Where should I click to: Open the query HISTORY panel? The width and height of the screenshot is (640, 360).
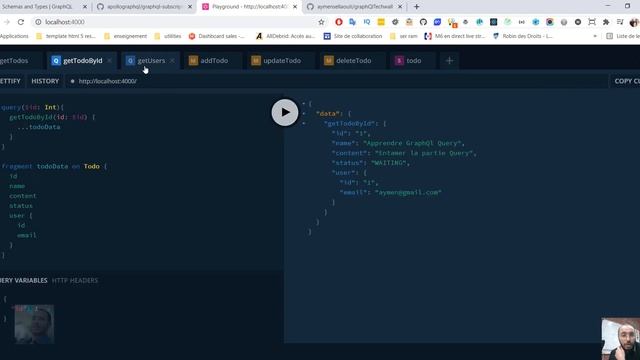click(x=45, y=81)
